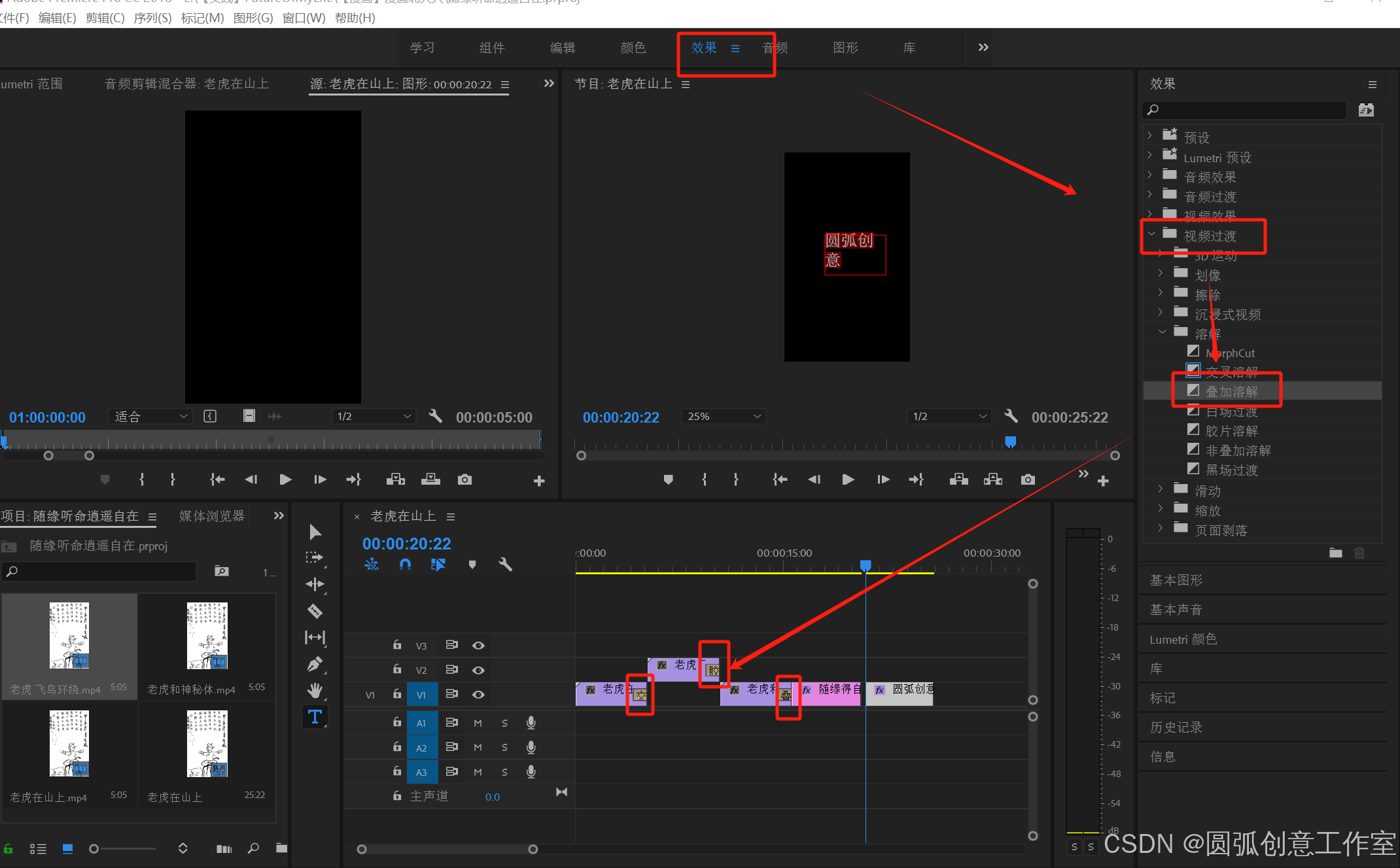Open the 25% zoom level dropdown
The width and height of the screenshot is (1400, 868).
(724, 417)
